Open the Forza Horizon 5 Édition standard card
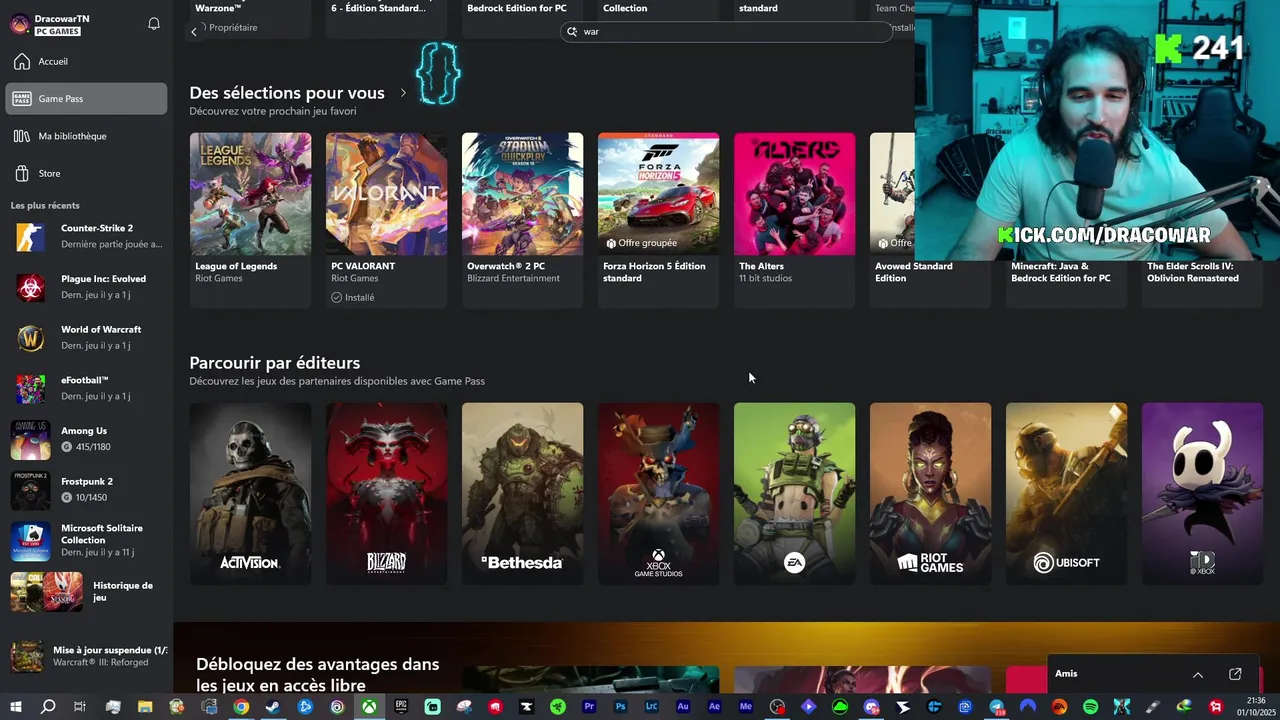This screenshot has width=1280, height=720. (x=658, y=220)
